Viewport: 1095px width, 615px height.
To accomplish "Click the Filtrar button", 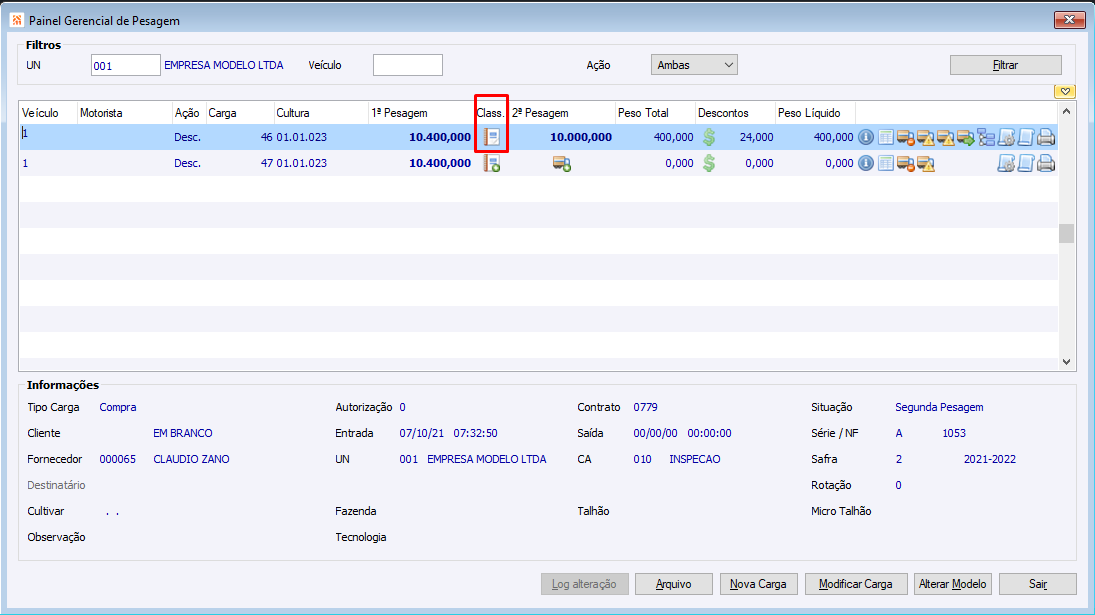I will [x=1006, y=65].
